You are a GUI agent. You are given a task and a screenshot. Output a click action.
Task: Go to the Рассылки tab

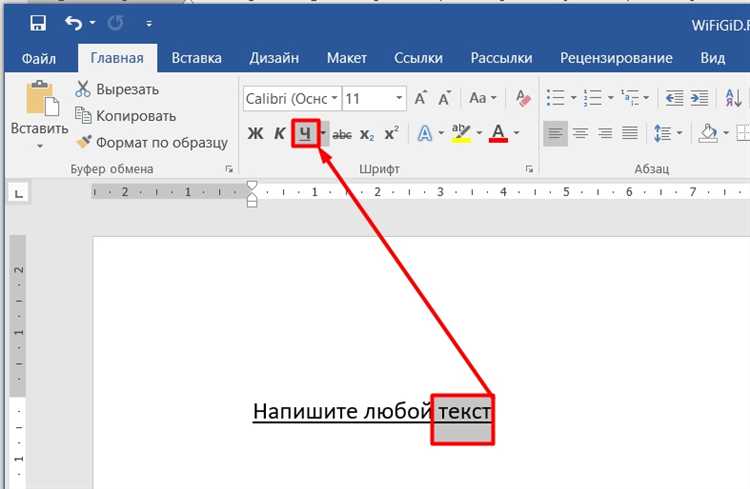(x=501, y=58)
